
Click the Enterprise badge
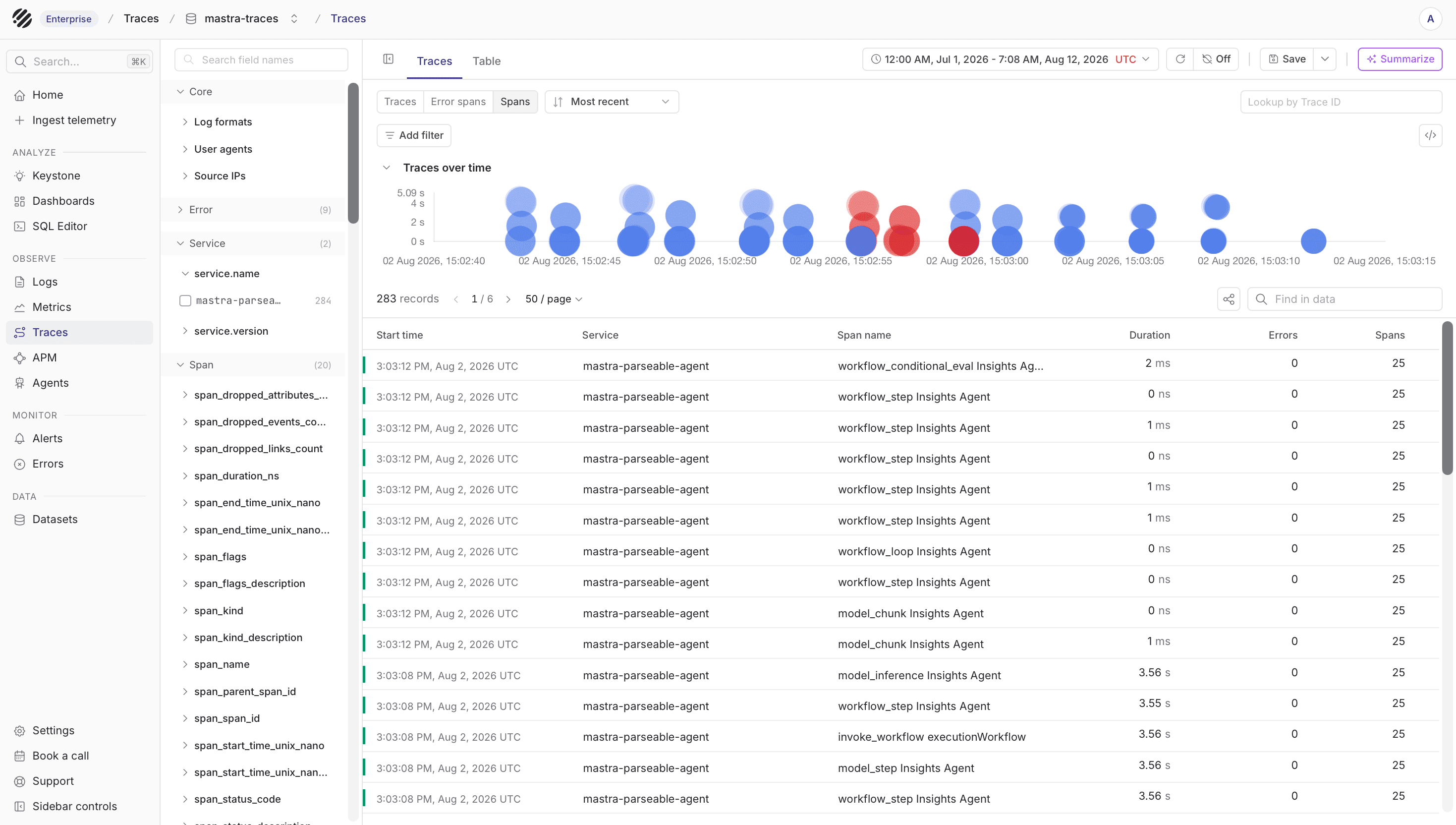[68, 19]
